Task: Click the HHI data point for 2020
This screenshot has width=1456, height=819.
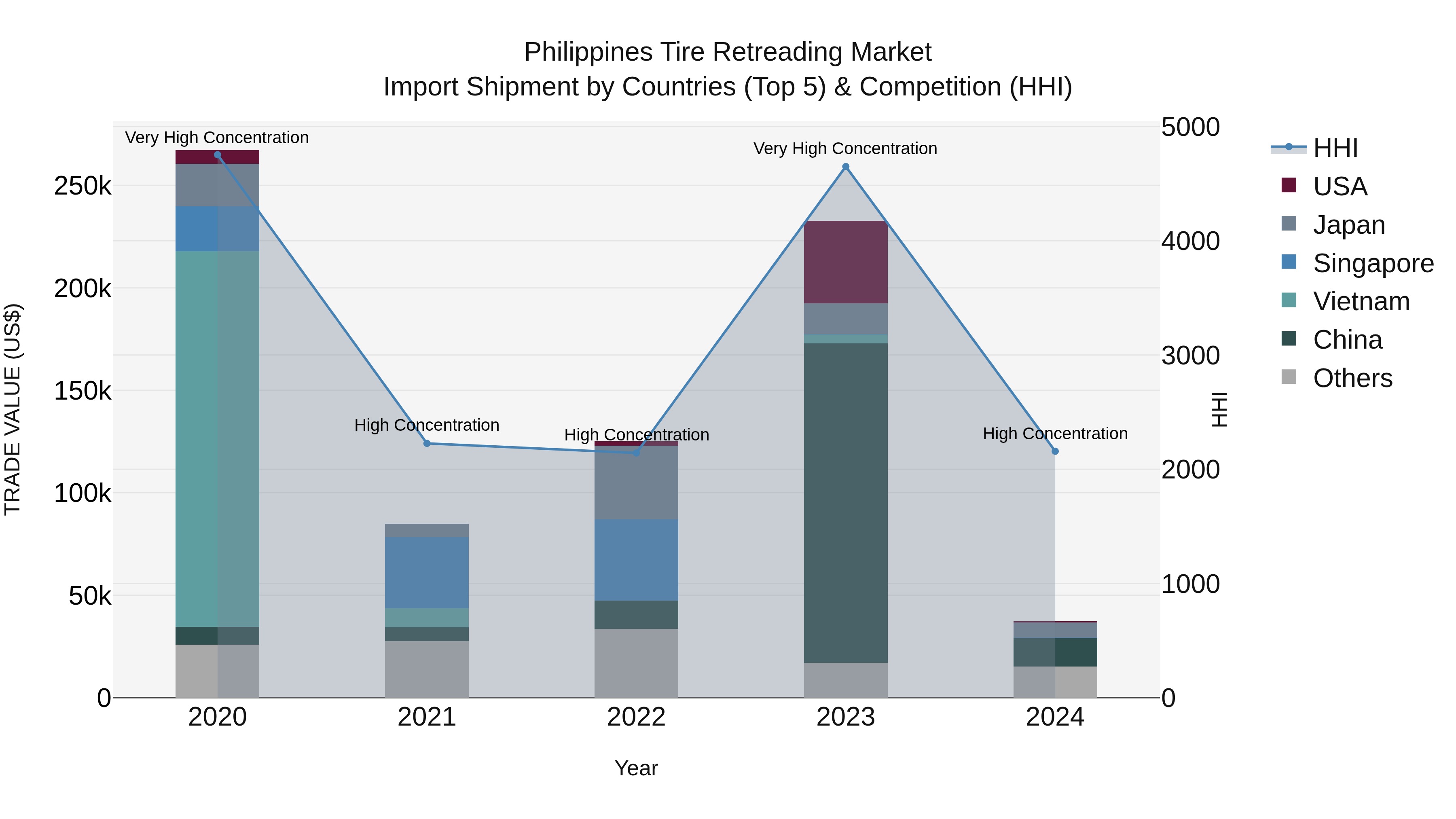Action: point(218,155)
